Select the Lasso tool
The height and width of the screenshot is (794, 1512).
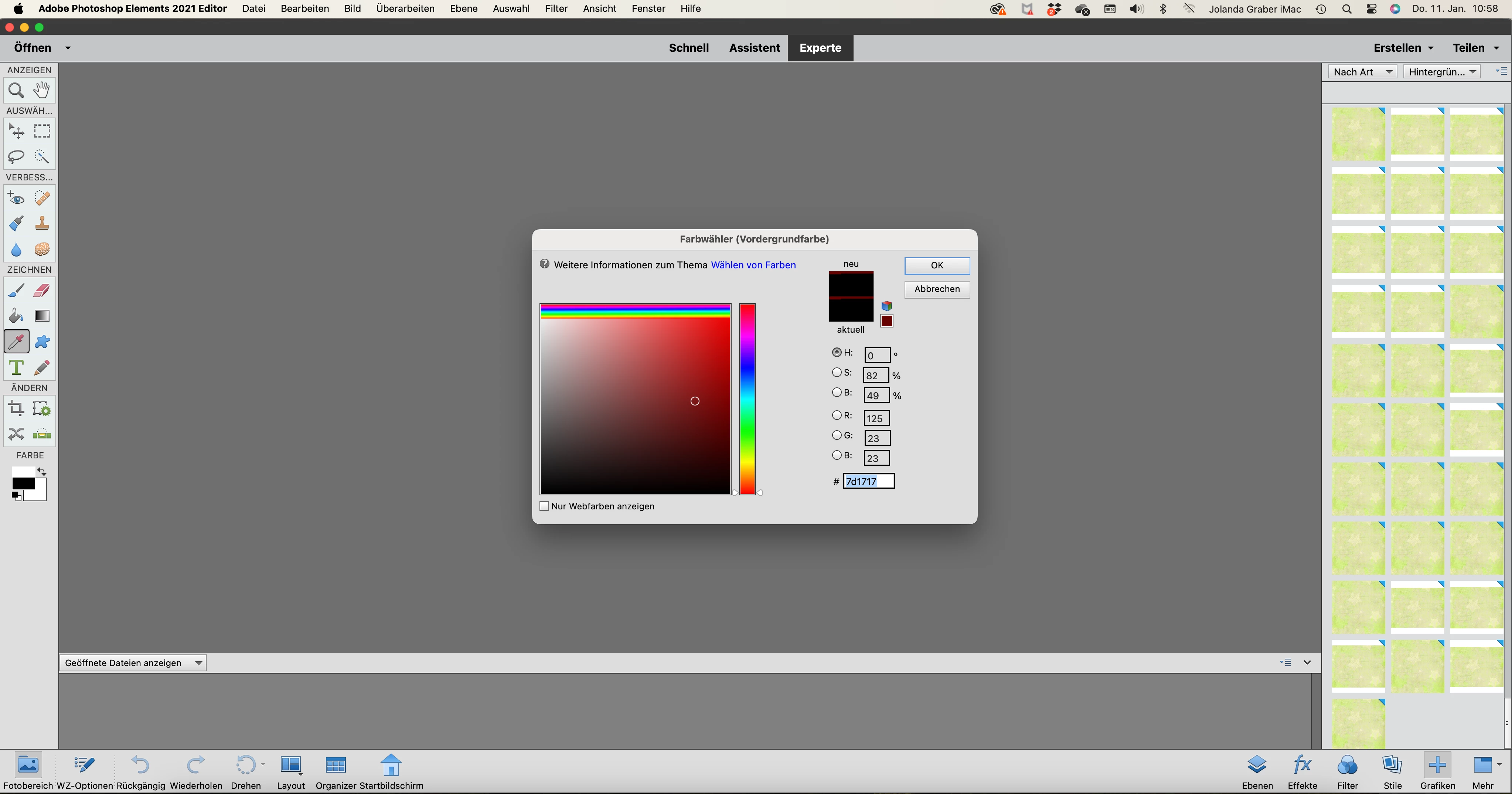[16, 156]
